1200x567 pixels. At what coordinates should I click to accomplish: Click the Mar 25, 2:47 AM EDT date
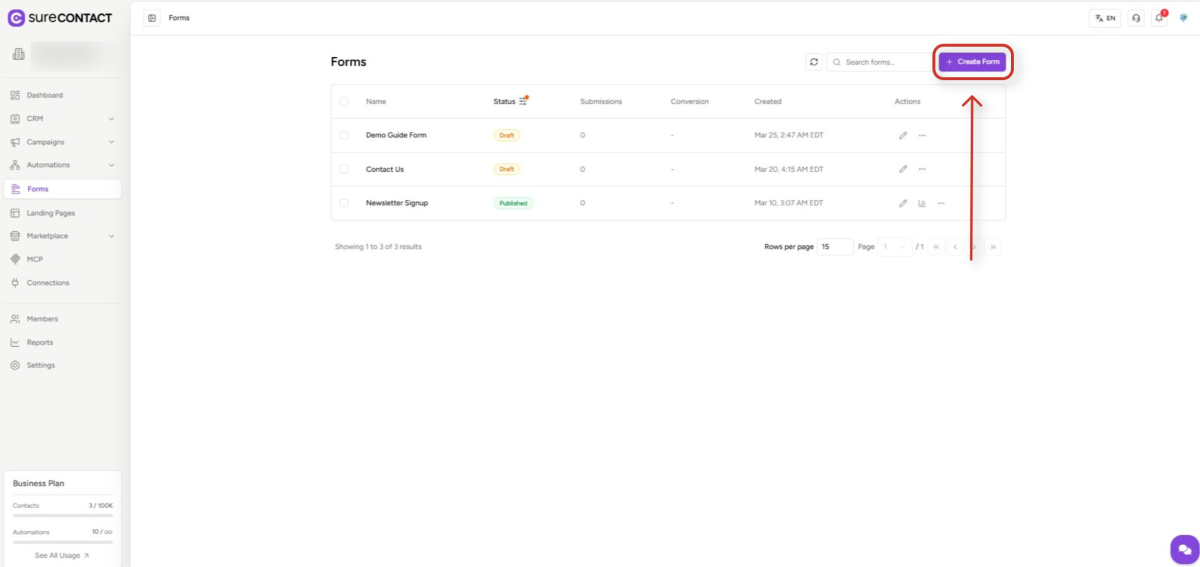[789, 135]
